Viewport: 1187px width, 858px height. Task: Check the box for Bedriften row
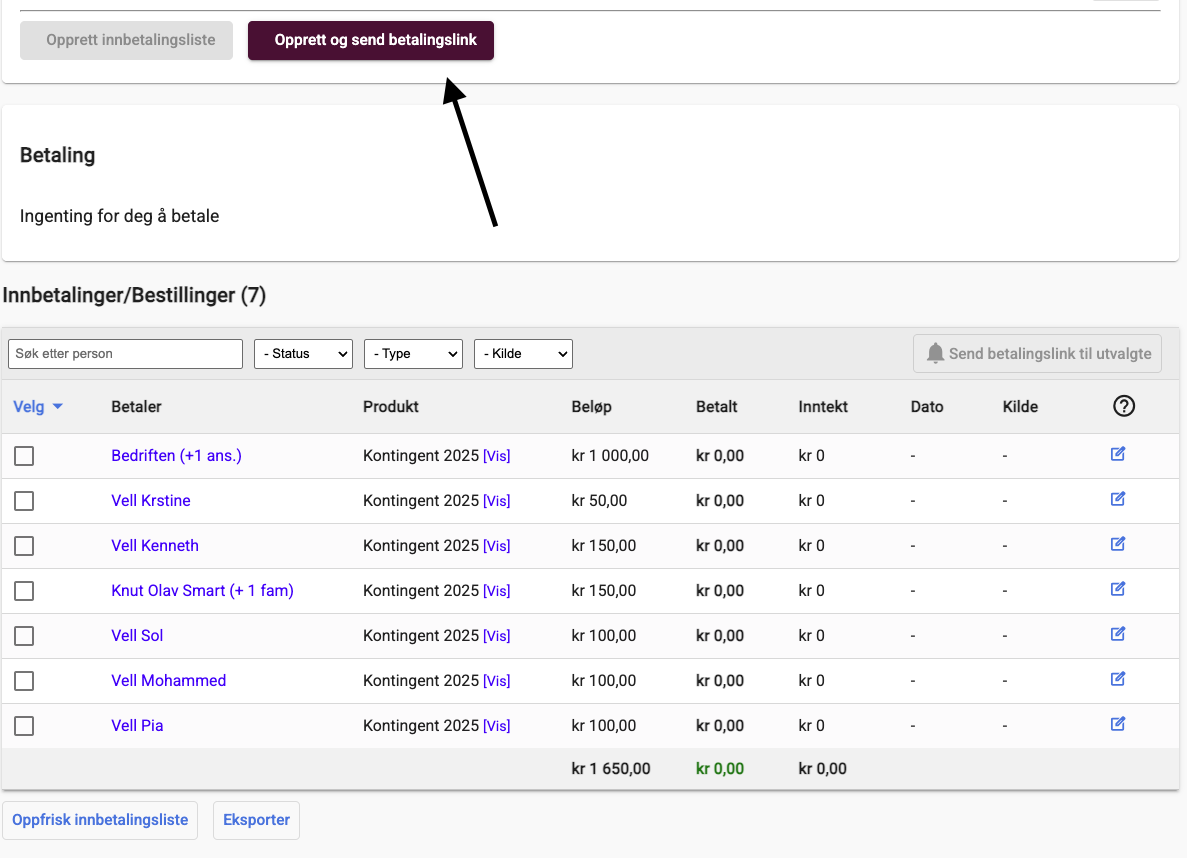click(x=24, y=456)
